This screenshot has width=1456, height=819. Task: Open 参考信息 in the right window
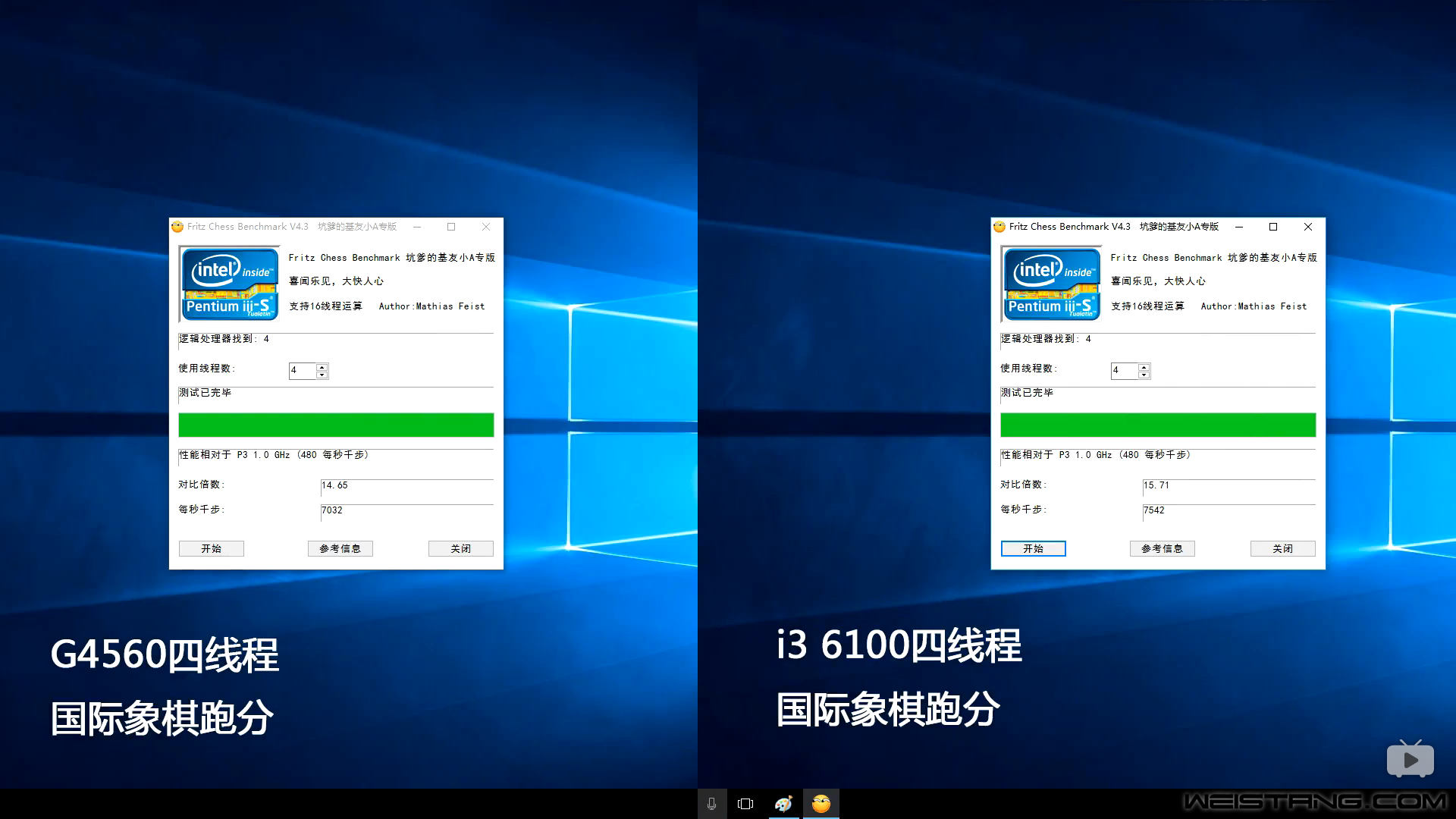pyautogui.click(x=1163, y=549)
